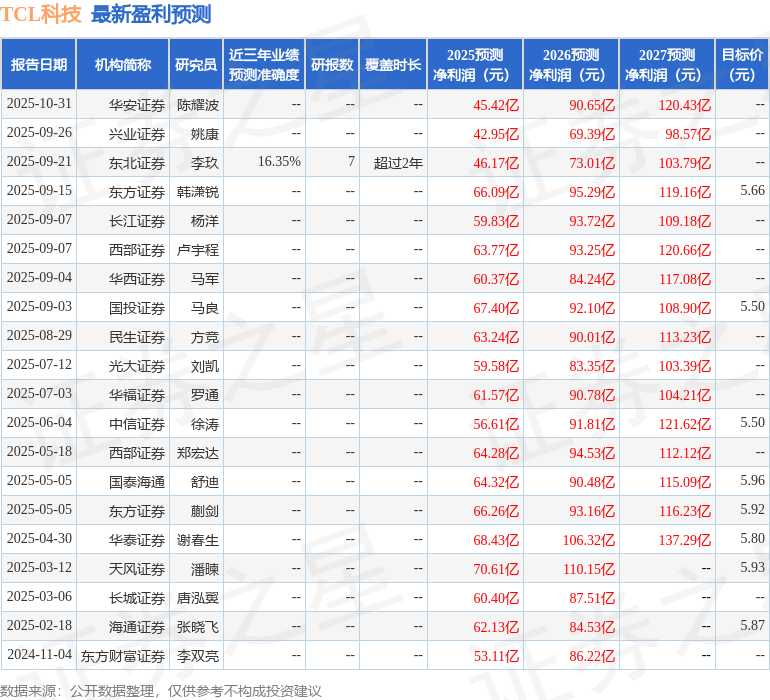Image resolution: width=770 pixels, height=700 pixels.
Task: Click analyst name 姚康
Action: click(x=204, y=133)
